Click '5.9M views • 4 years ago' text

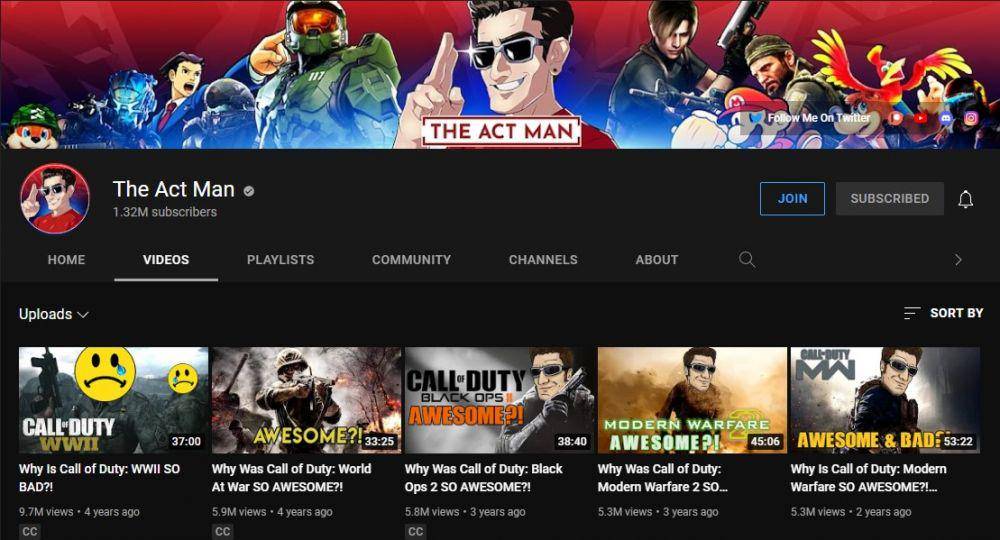[x=272, y=511]
